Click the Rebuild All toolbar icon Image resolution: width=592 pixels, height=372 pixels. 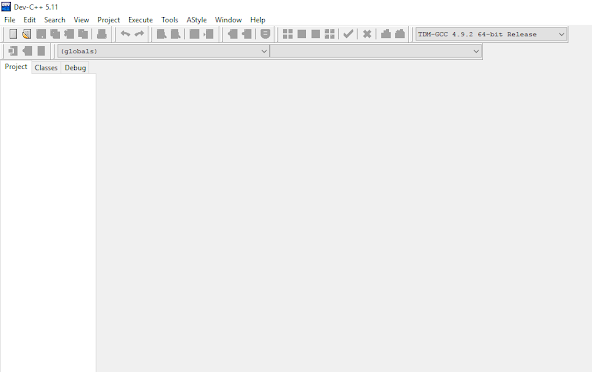click(330, 34)
